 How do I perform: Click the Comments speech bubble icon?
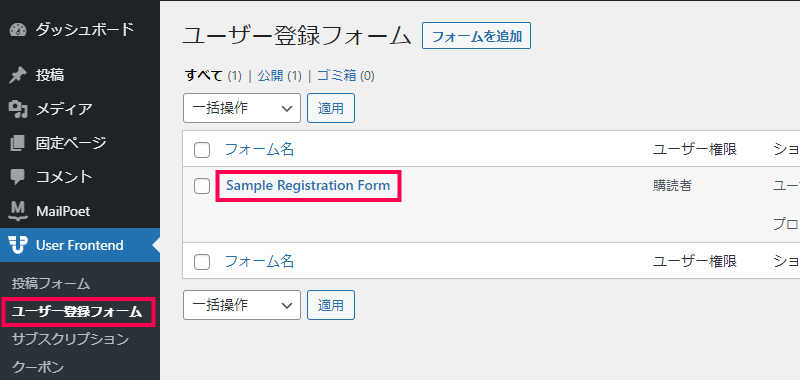pos(18,177)
